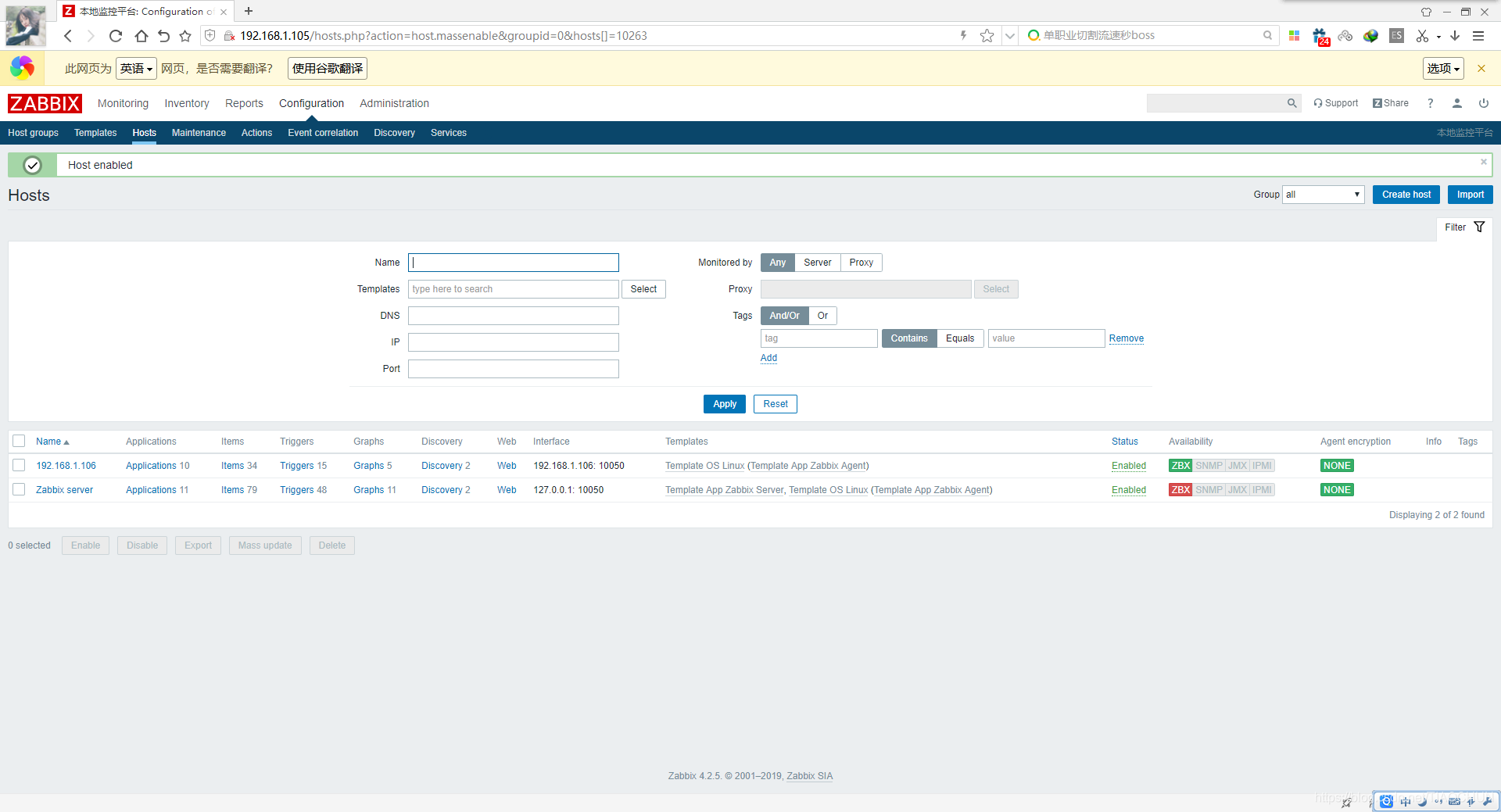Check the Zabbix server host checkbox

click(x=19, y=489)
